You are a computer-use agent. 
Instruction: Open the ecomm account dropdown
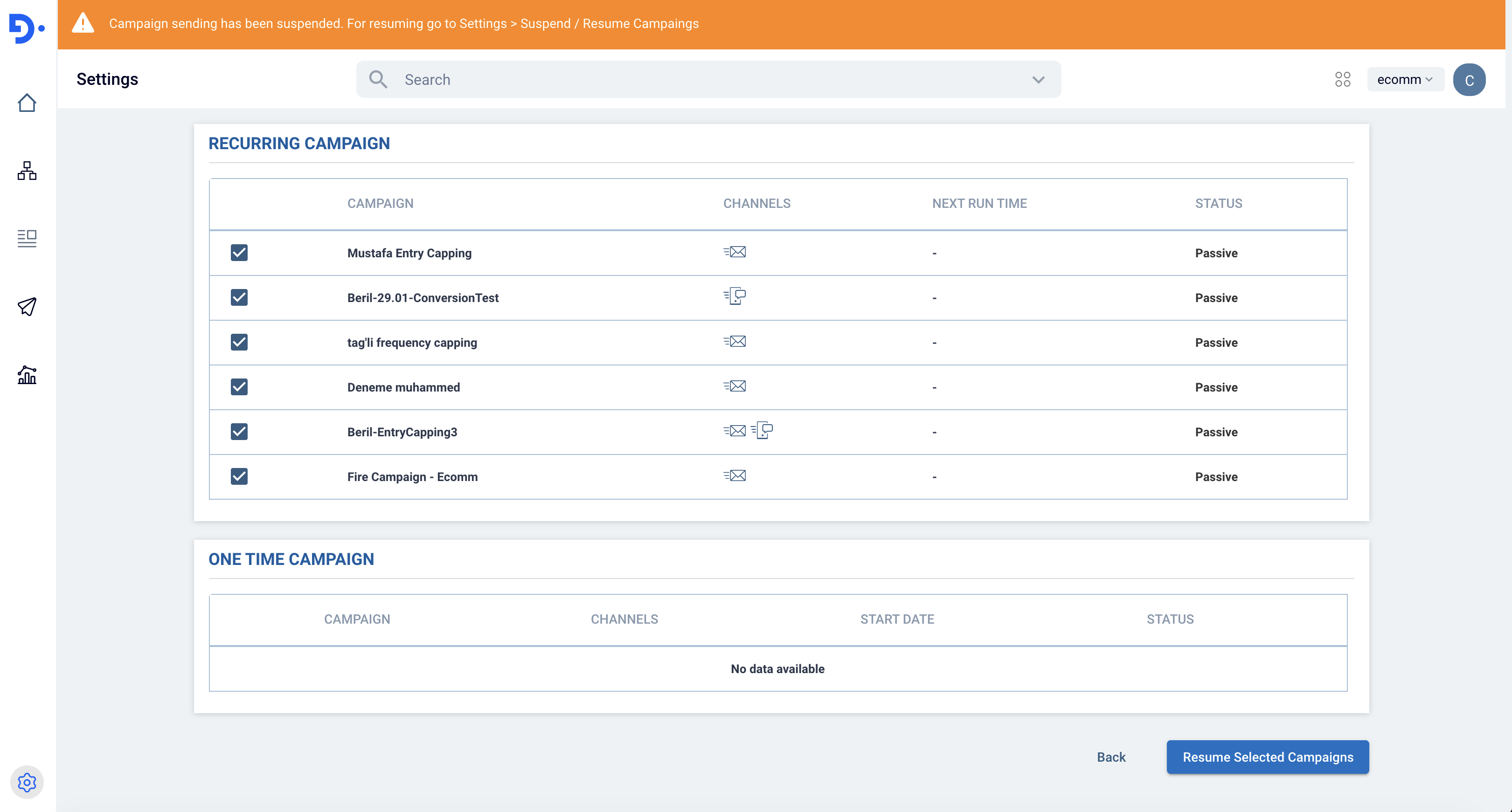[x=1405, y=80]
